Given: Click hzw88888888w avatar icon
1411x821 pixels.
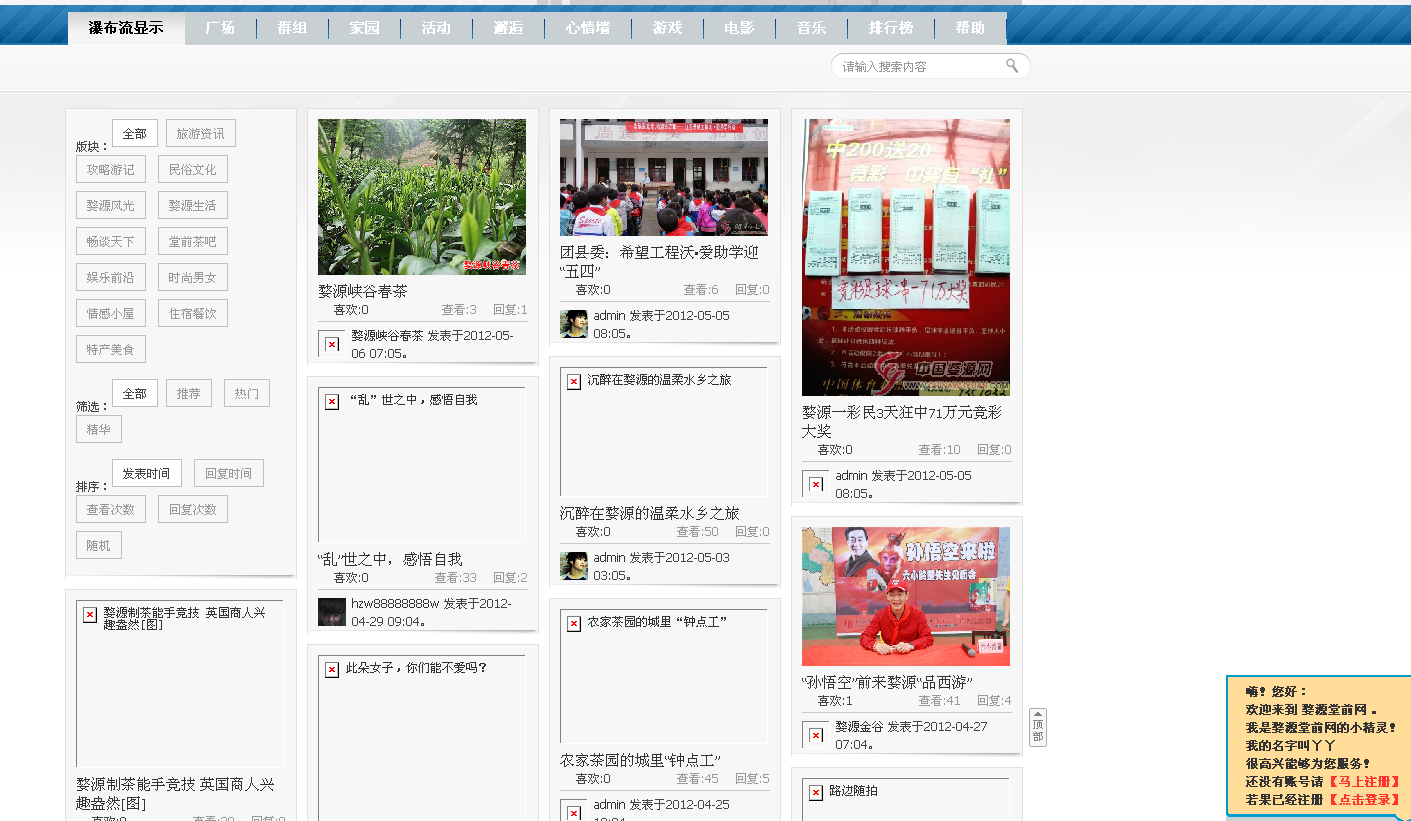Looking at the screenshot, I should click(x=332, y=612).
